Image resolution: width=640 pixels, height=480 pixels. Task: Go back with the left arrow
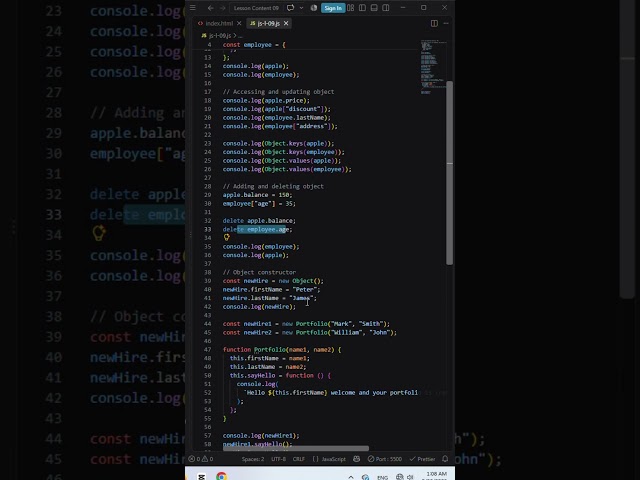[x=210, y=8]
